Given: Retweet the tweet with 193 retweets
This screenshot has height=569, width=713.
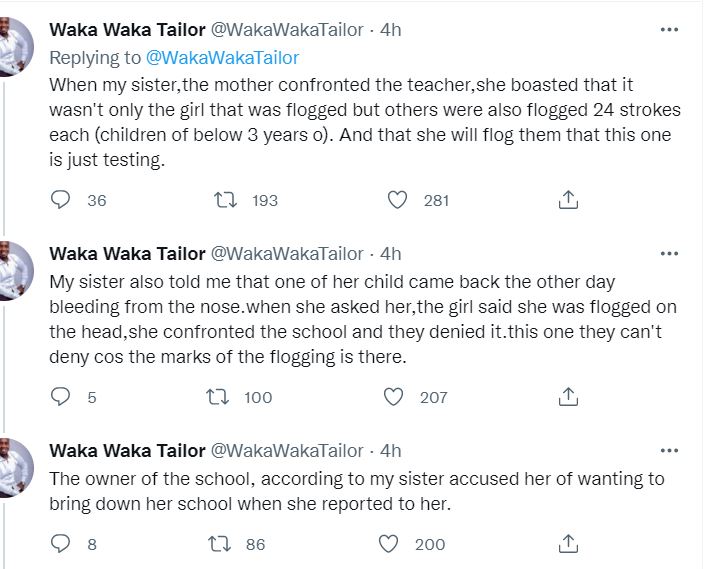Looking at the screenshot, I should pyautogui.click(x=226, y=200).
